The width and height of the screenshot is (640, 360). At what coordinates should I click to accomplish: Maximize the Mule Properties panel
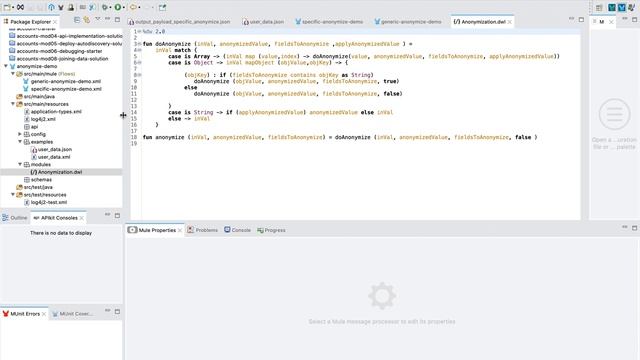pyautogui.click(x=634, y=228)
